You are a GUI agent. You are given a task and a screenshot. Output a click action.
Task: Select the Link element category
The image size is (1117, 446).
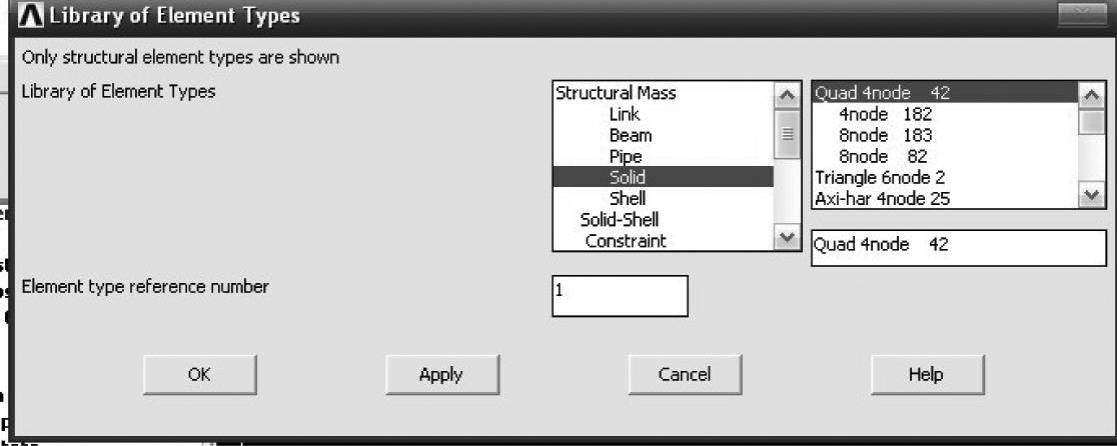click(x=625, y=114)
